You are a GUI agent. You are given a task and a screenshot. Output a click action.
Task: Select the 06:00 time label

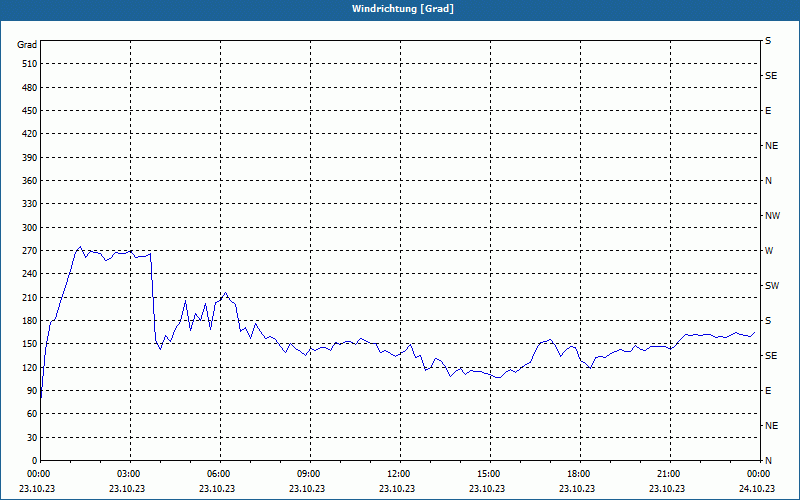click(x=218, y=474)
